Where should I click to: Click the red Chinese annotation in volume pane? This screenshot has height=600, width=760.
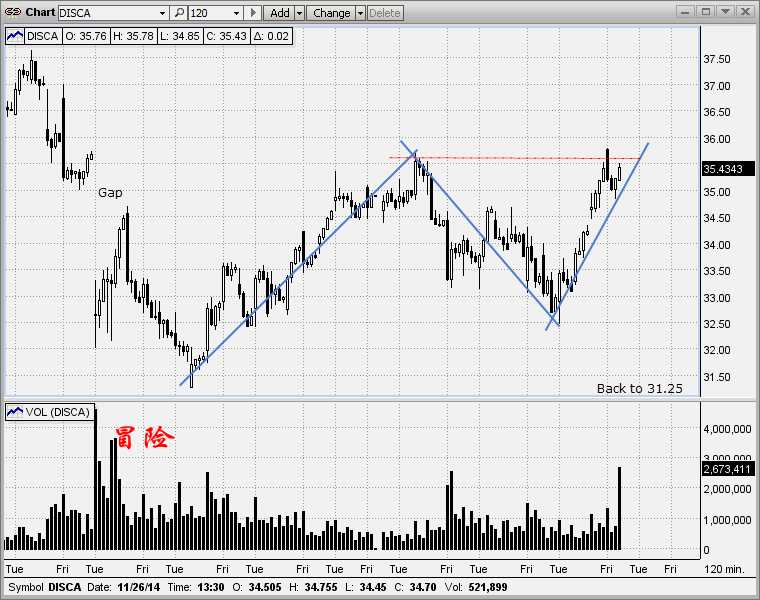(144, 438)
